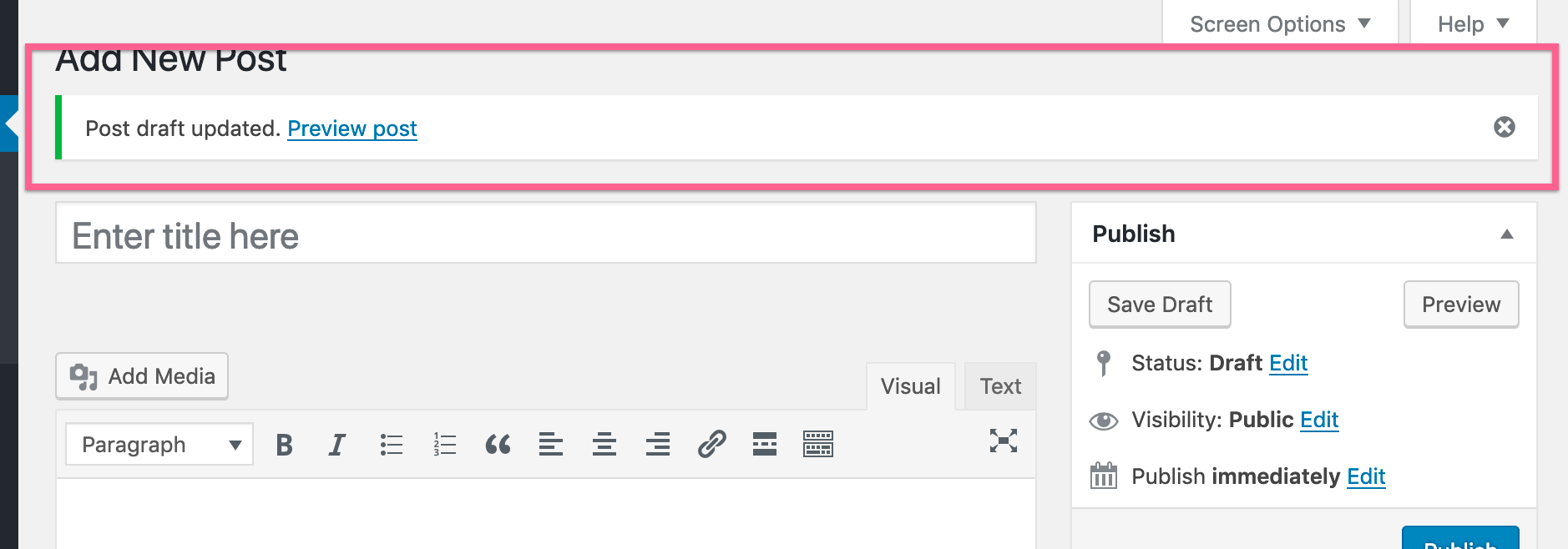Insert a numbered list
This screenshot has width=1568, height=549.
[443, 444]
